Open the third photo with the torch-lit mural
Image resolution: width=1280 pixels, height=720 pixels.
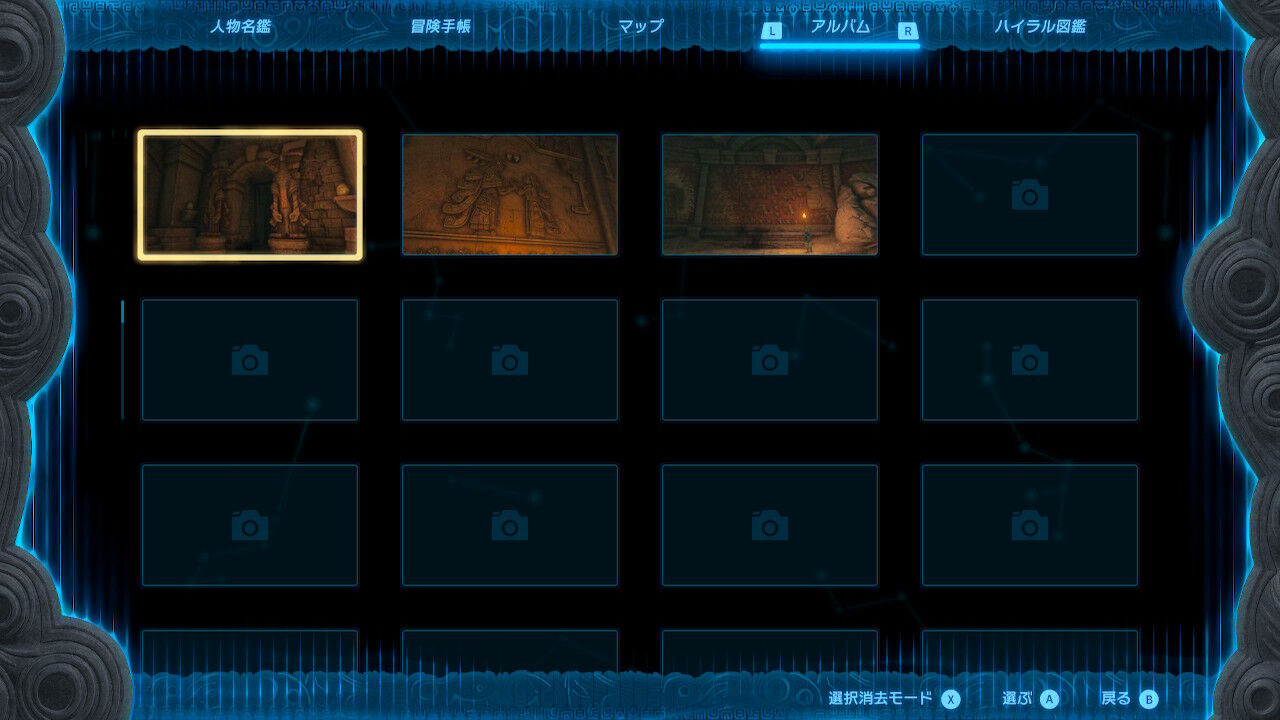click(x=770, y=195)
